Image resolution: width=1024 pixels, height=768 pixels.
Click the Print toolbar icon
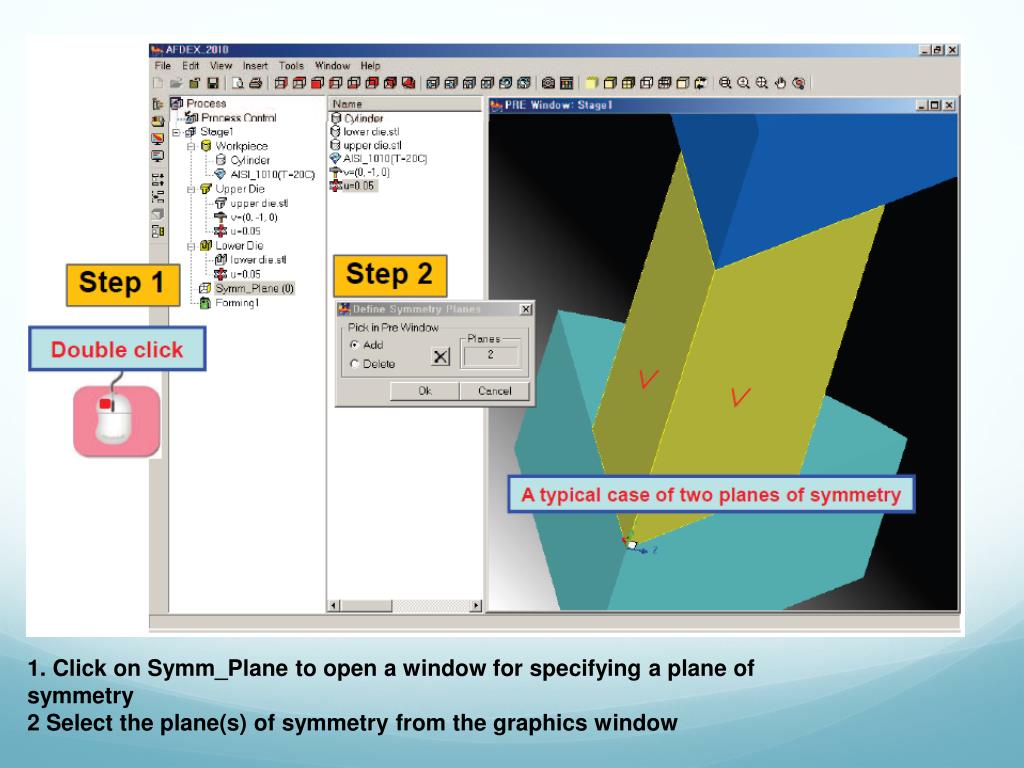tap(256, 83)
